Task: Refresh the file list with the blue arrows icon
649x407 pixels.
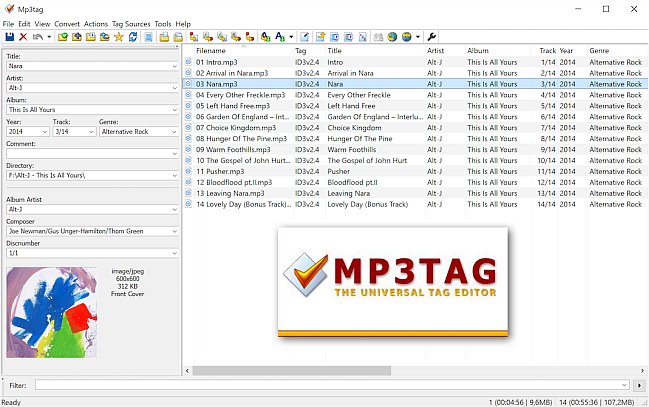Action: click(x=133, y=37)
